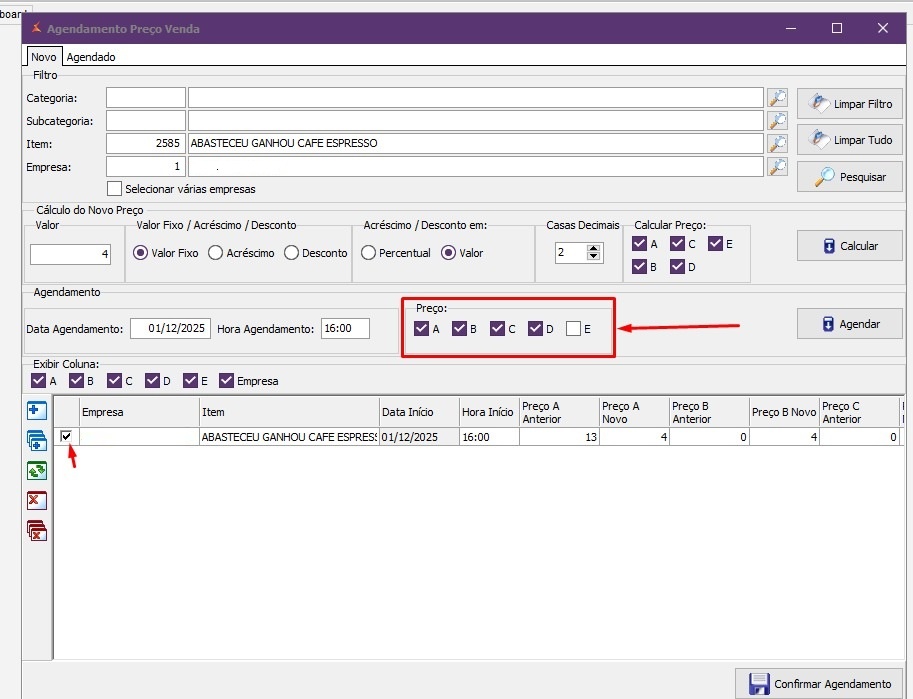Uncheck Calcular Preço B checkbox
This screenshot has height=699, width=913.
639,267
